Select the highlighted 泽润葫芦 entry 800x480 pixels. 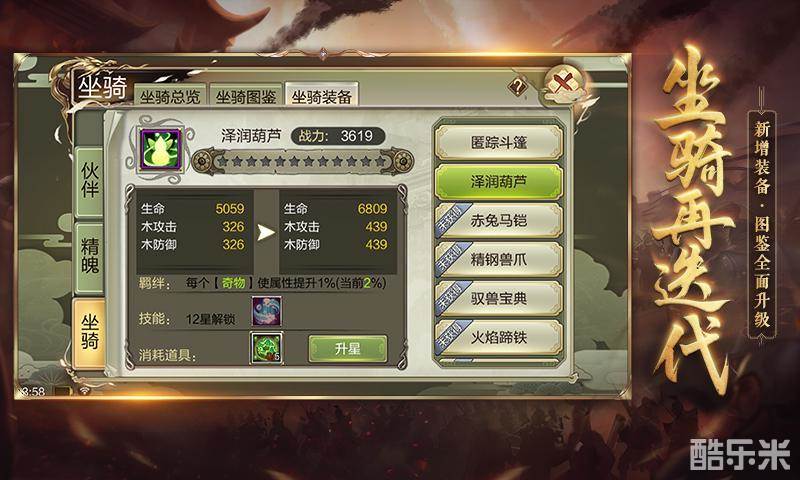(x=498, y=182)
